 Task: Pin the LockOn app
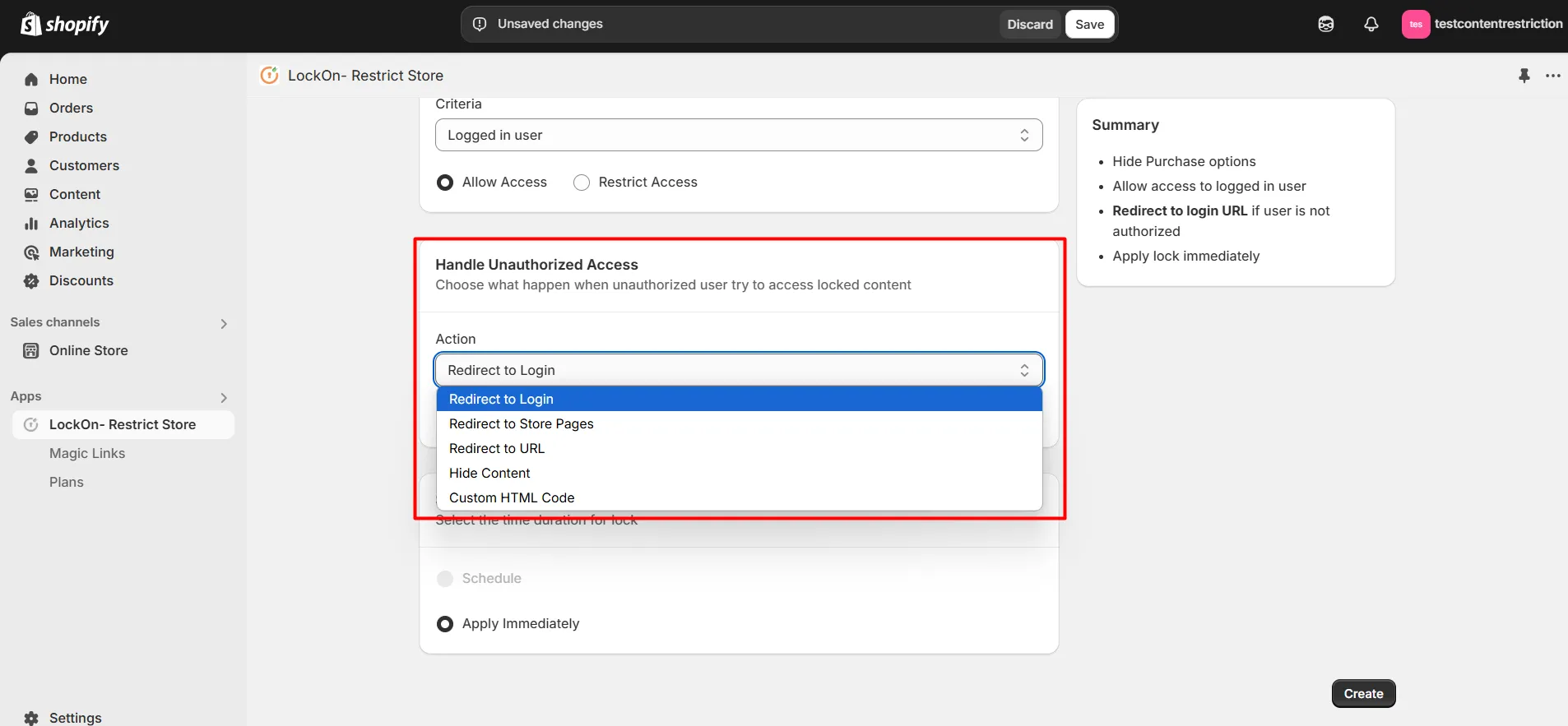click(1524, 76)
